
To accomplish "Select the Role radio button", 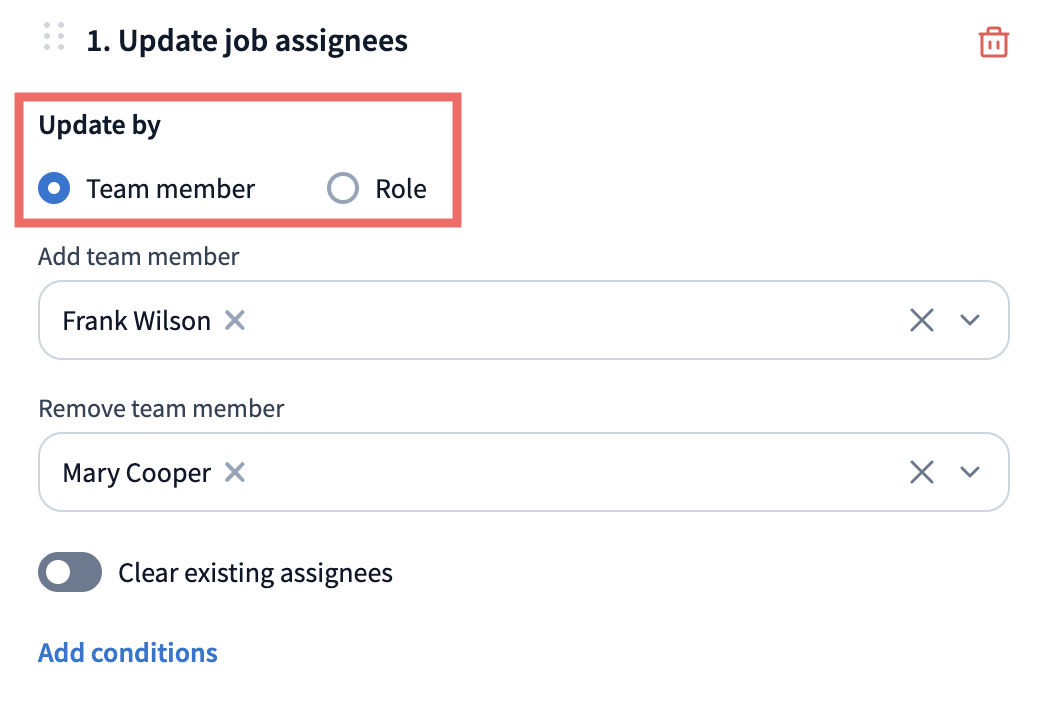I will (343, 189).
